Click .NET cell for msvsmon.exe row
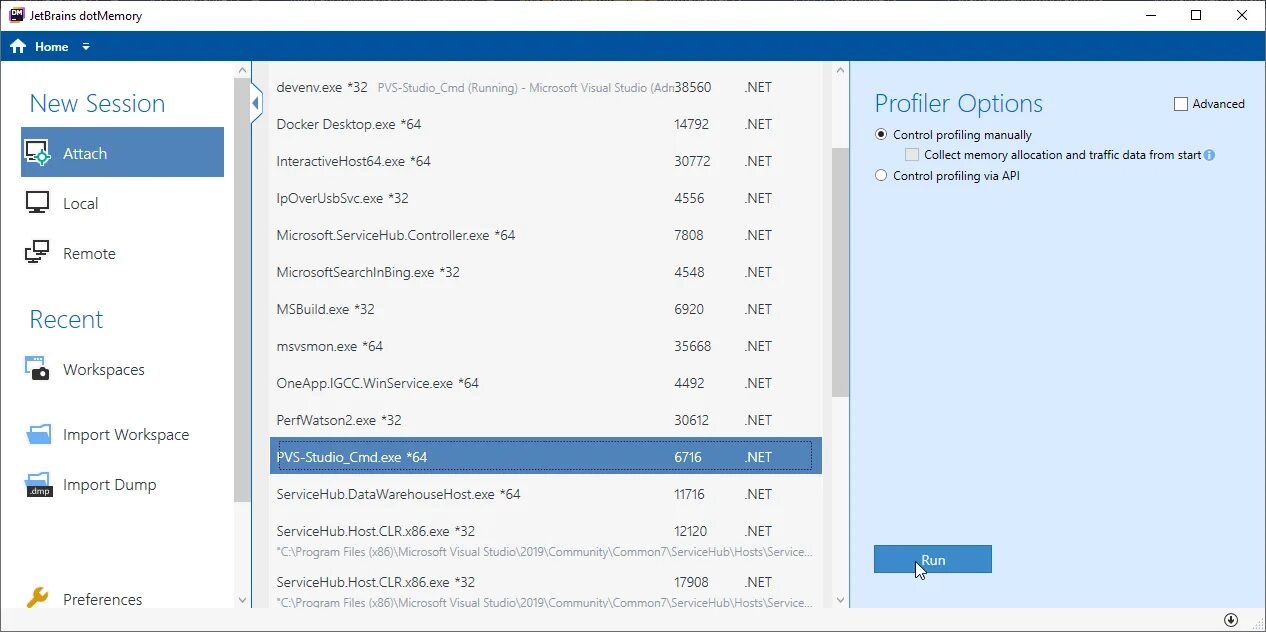 tap(758, 346)
